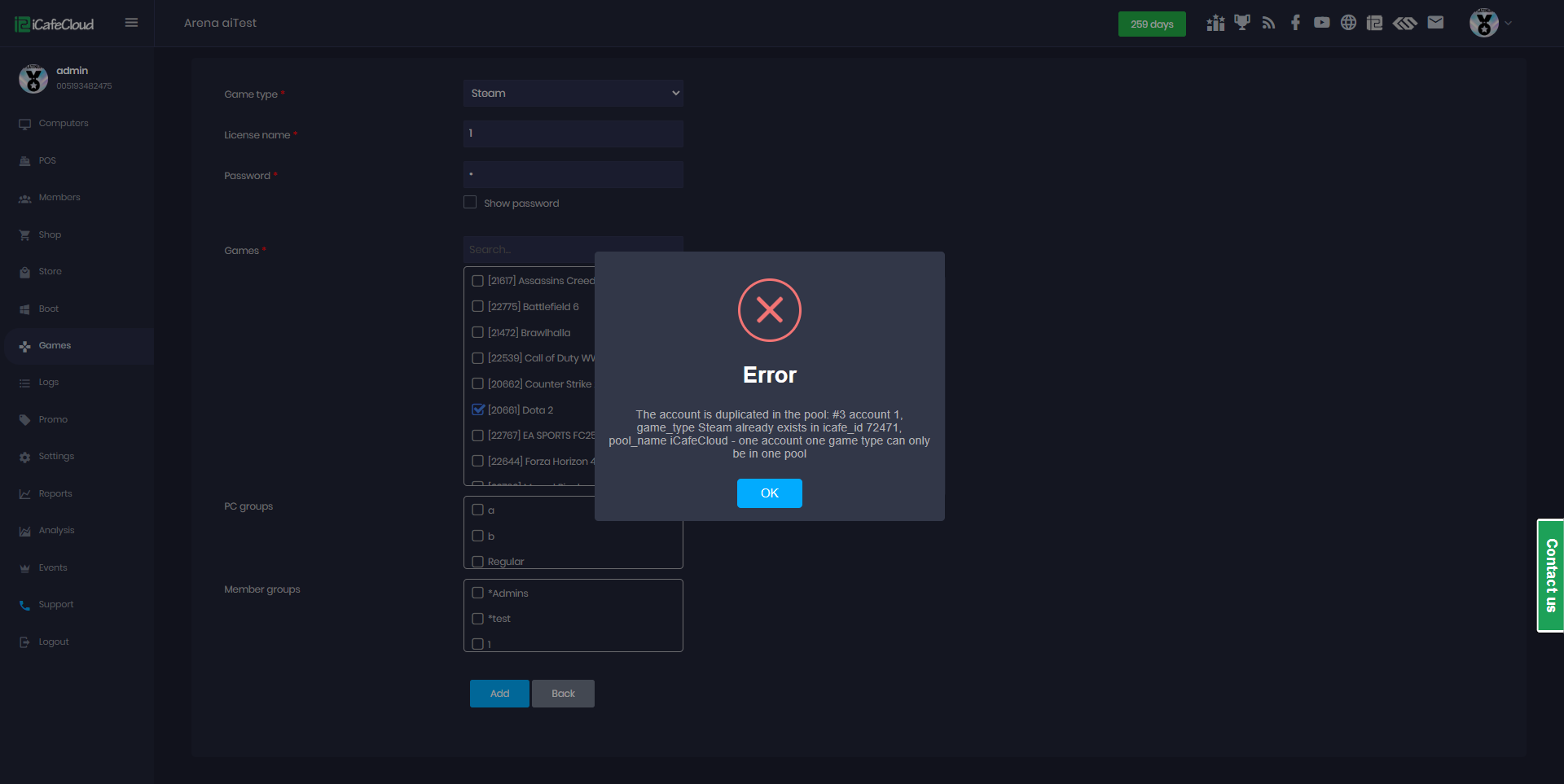Visit the Facebook page icon
This screenshot has width=1564, height=784.
point(1295,23)
